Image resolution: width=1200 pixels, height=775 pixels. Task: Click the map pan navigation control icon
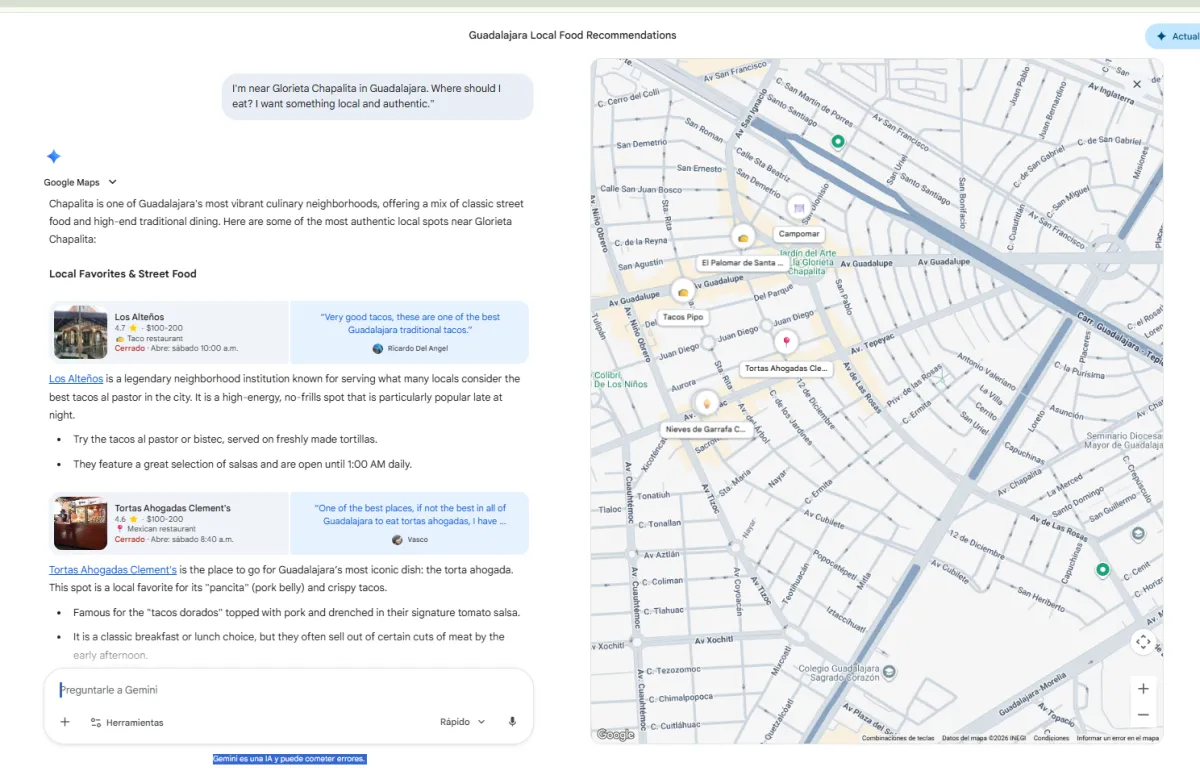1143,641
